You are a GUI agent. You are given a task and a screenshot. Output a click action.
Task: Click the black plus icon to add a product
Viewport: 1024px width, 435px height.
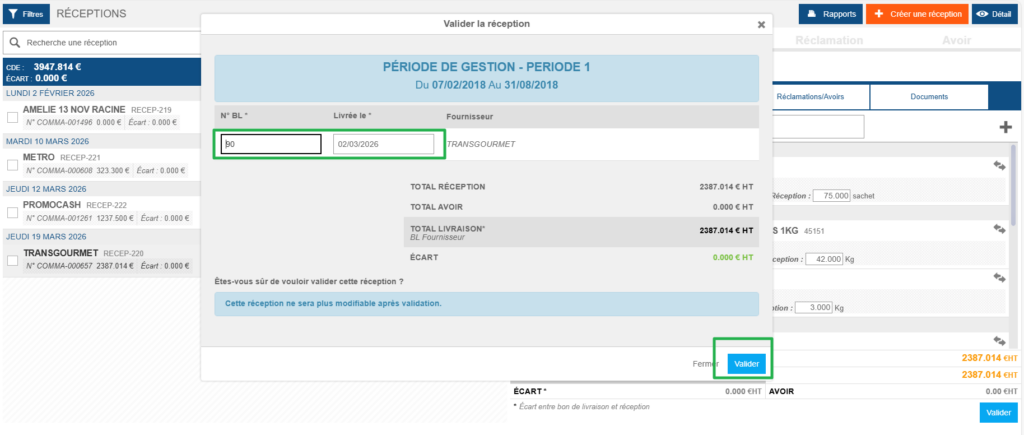click(1005, 127)
